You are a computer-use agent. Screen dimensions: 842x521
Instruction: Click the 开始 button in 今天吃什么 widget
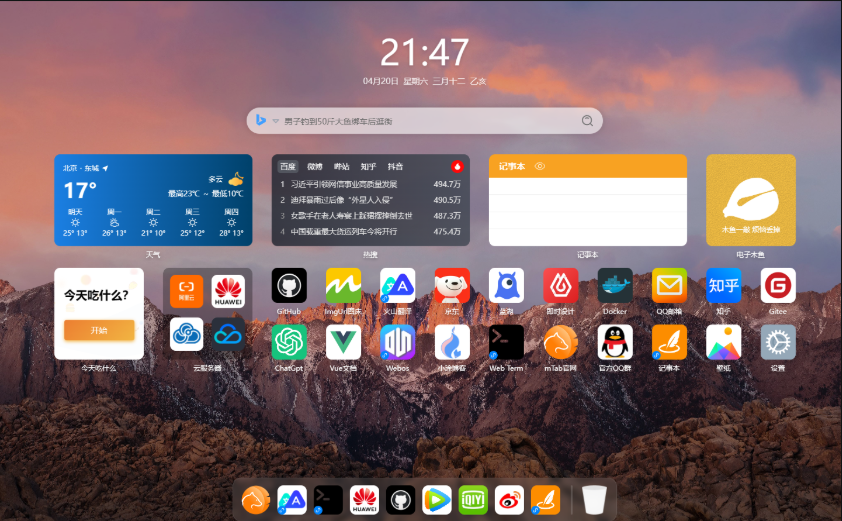(x=99, y=330)
